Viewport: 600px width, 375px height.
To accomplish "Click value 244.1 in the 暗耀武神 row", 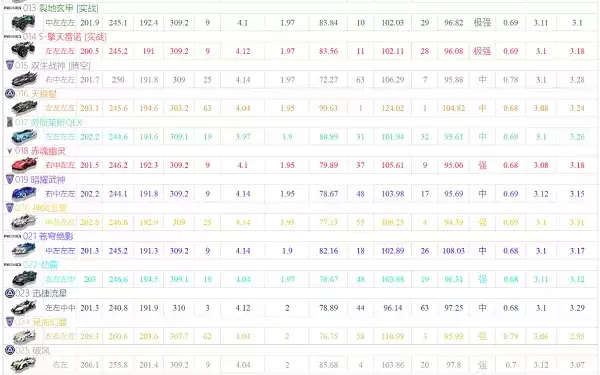I will click(x=118, y=194).
